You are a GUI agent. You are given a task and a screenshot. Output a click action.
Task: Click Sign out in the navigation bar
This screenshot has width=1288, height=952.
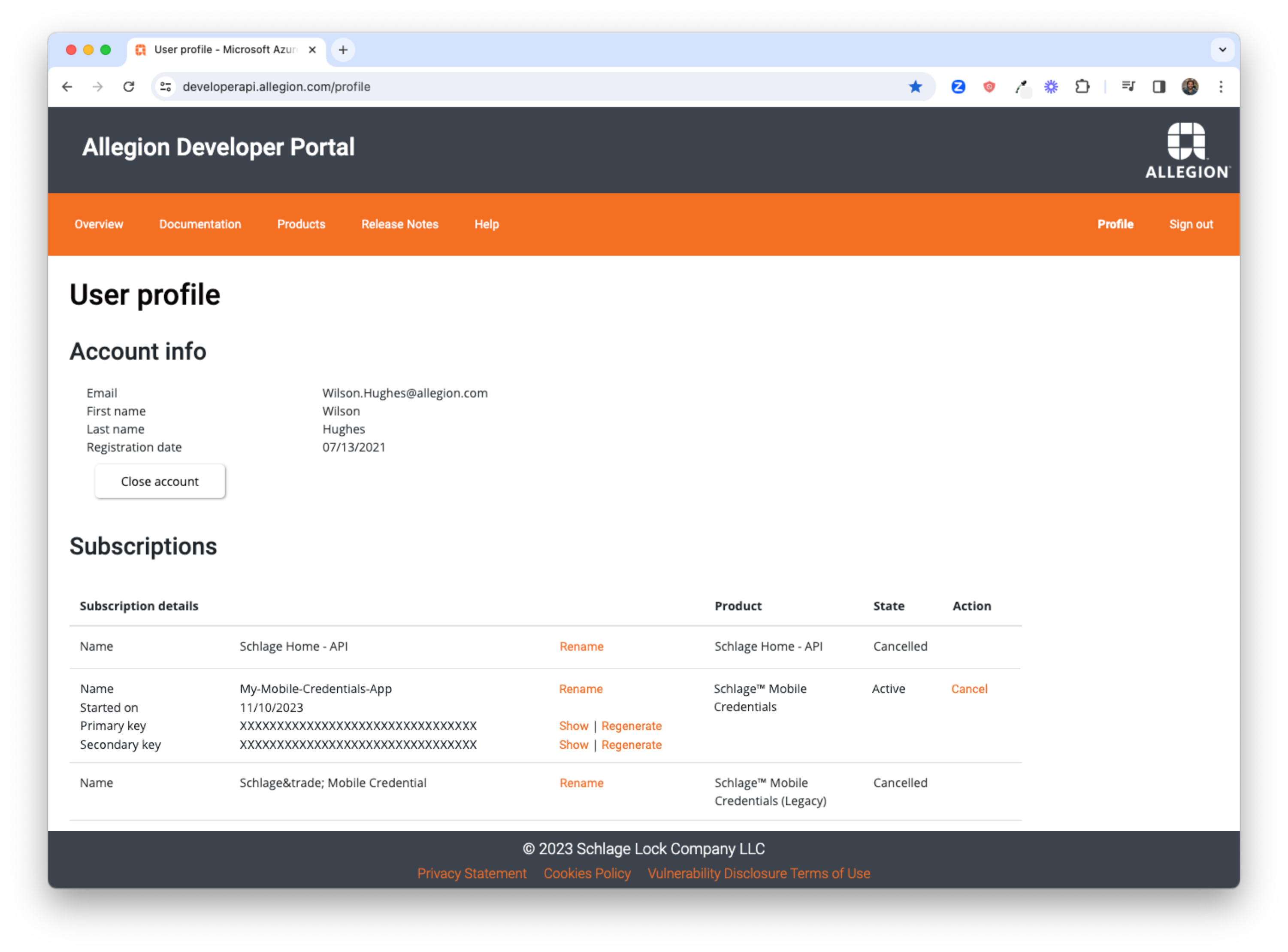1191,224
